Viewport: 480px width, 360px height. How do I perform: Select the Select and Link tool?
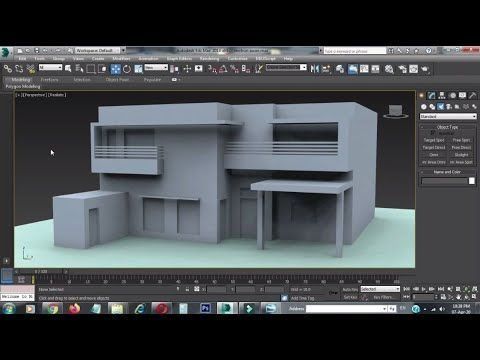(8, 69)
